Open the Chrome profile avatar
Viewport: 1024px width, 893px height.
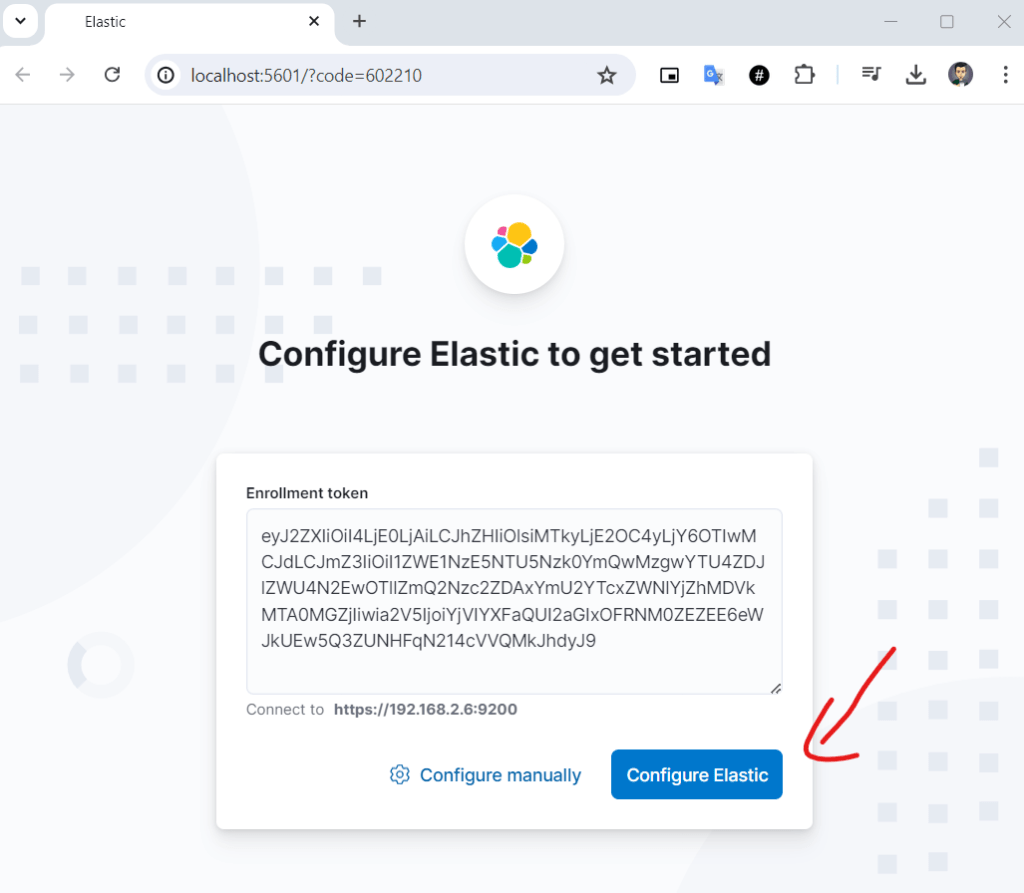tap(960, 75)
